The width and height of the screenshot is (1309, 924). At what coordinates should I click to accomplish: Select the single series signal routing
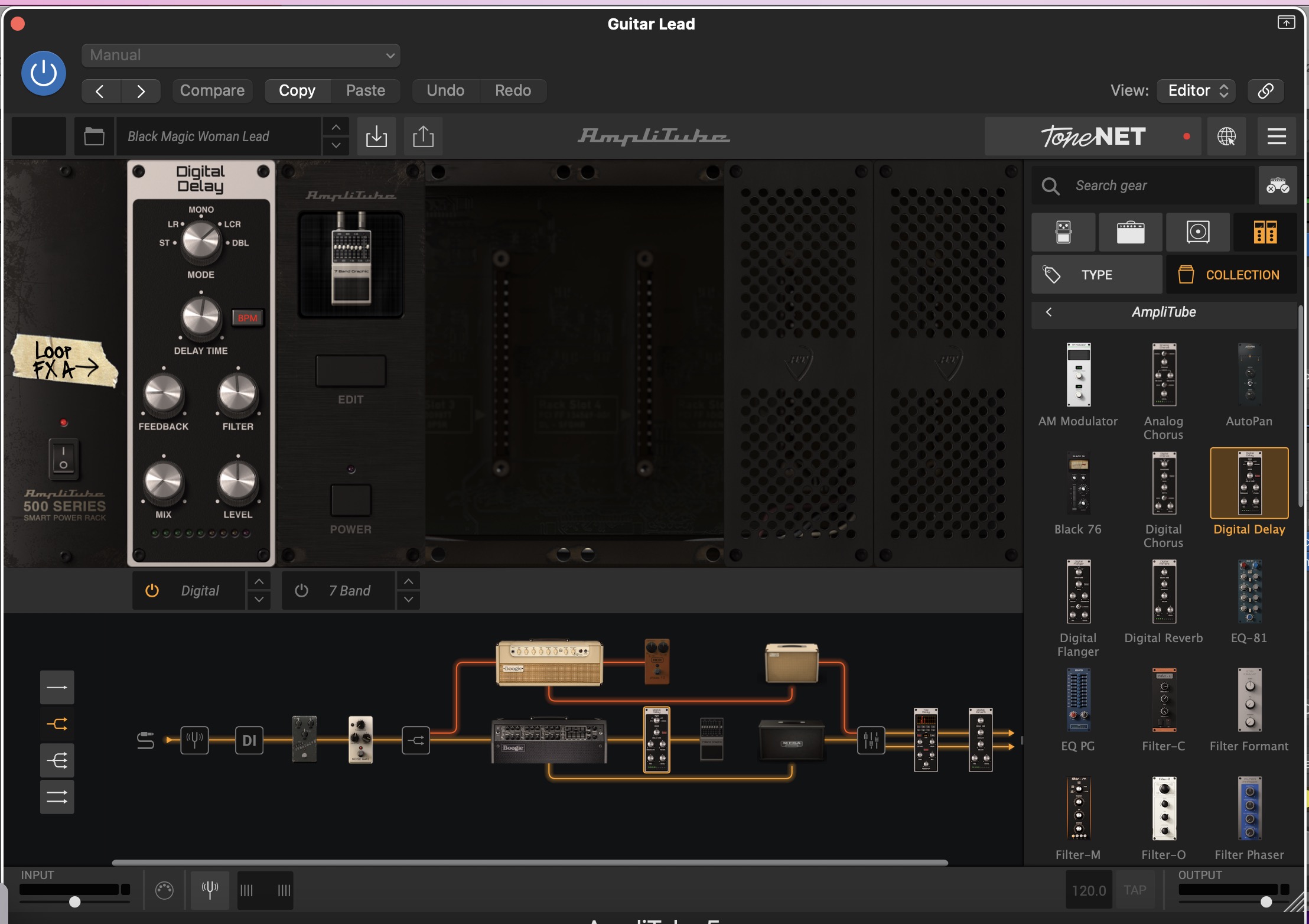point(57,687)
